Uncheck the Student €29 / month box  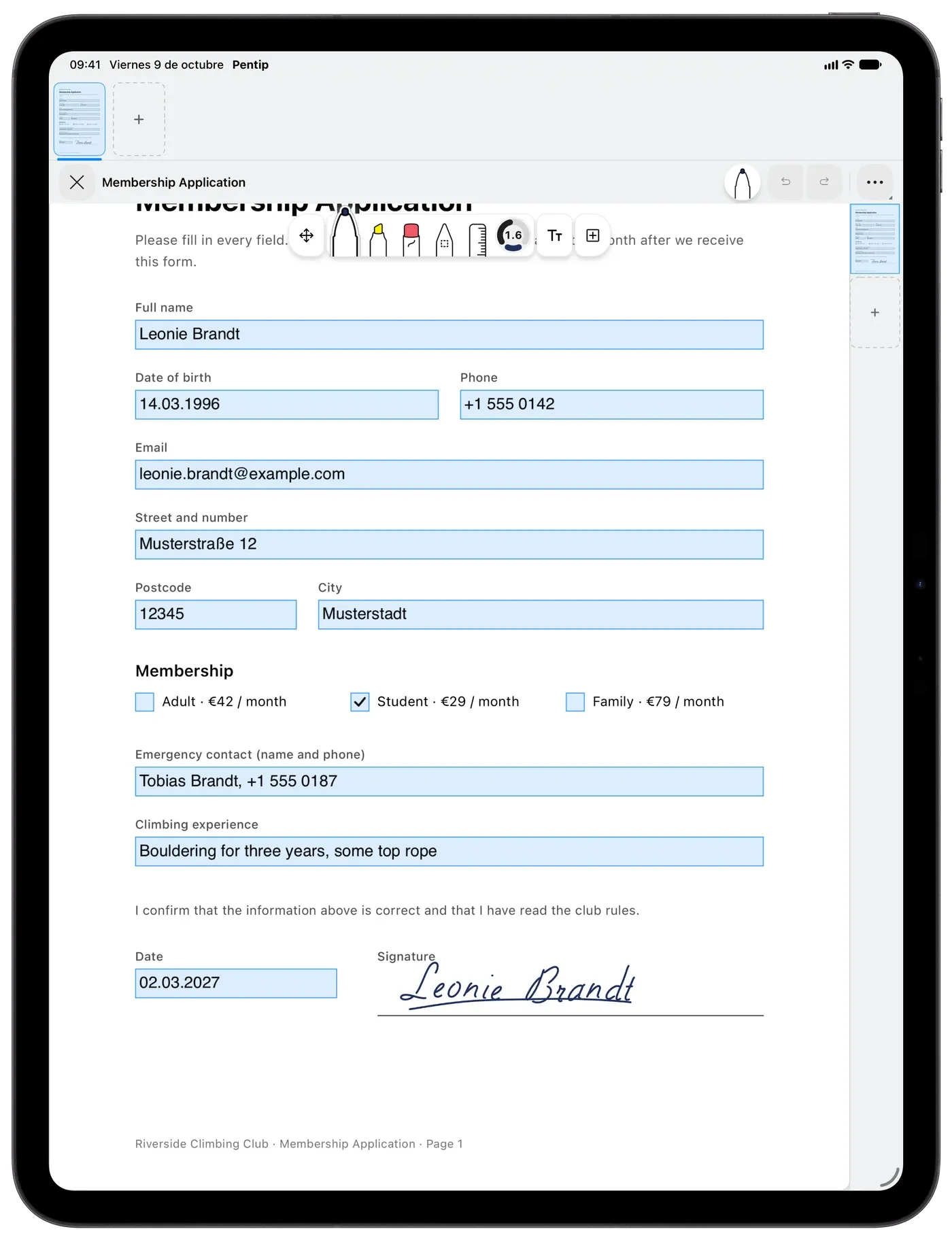coord(360,702)
